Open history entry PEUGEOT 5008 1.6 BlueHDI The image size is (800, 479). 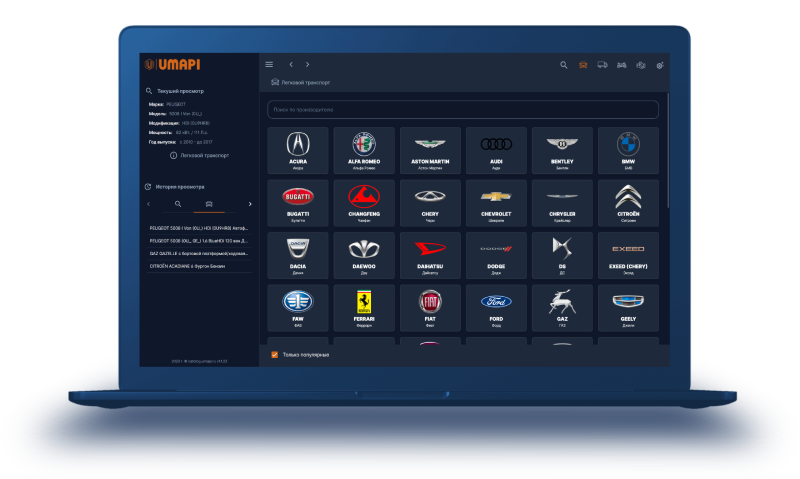[199, 241]
